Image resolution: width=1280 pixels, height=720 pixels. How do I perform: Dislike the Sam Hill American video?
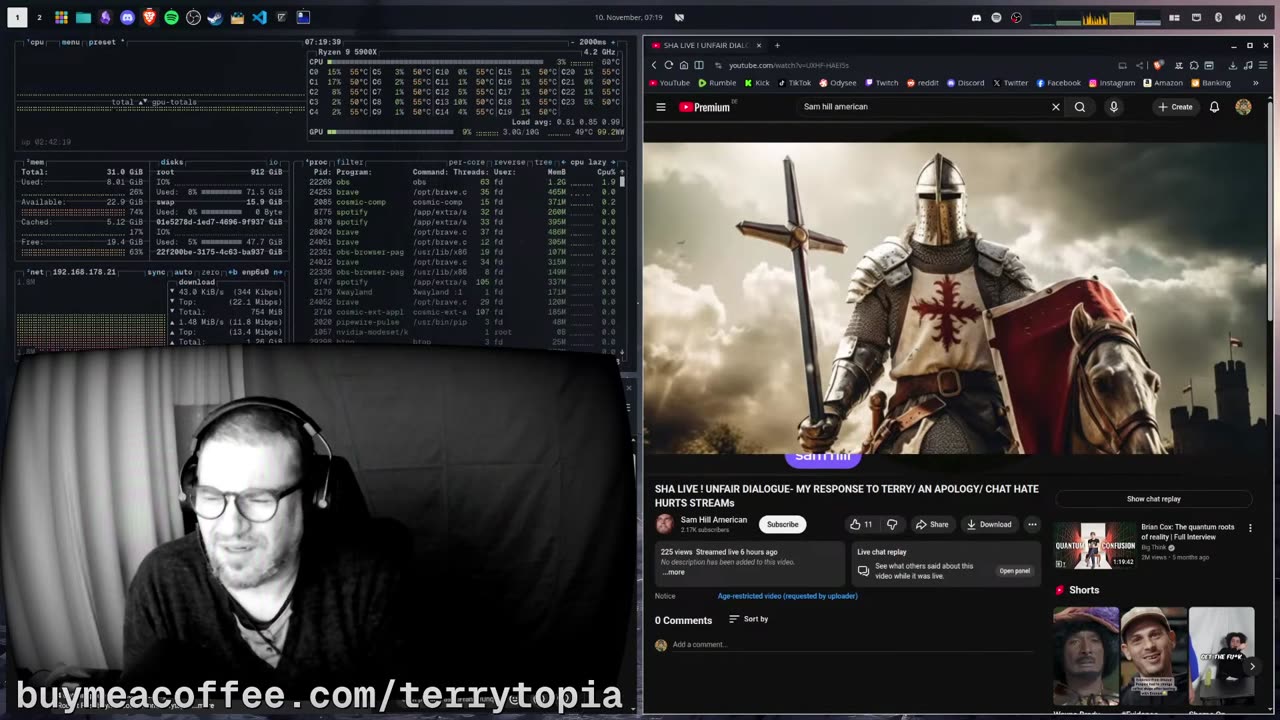point(892,524)
